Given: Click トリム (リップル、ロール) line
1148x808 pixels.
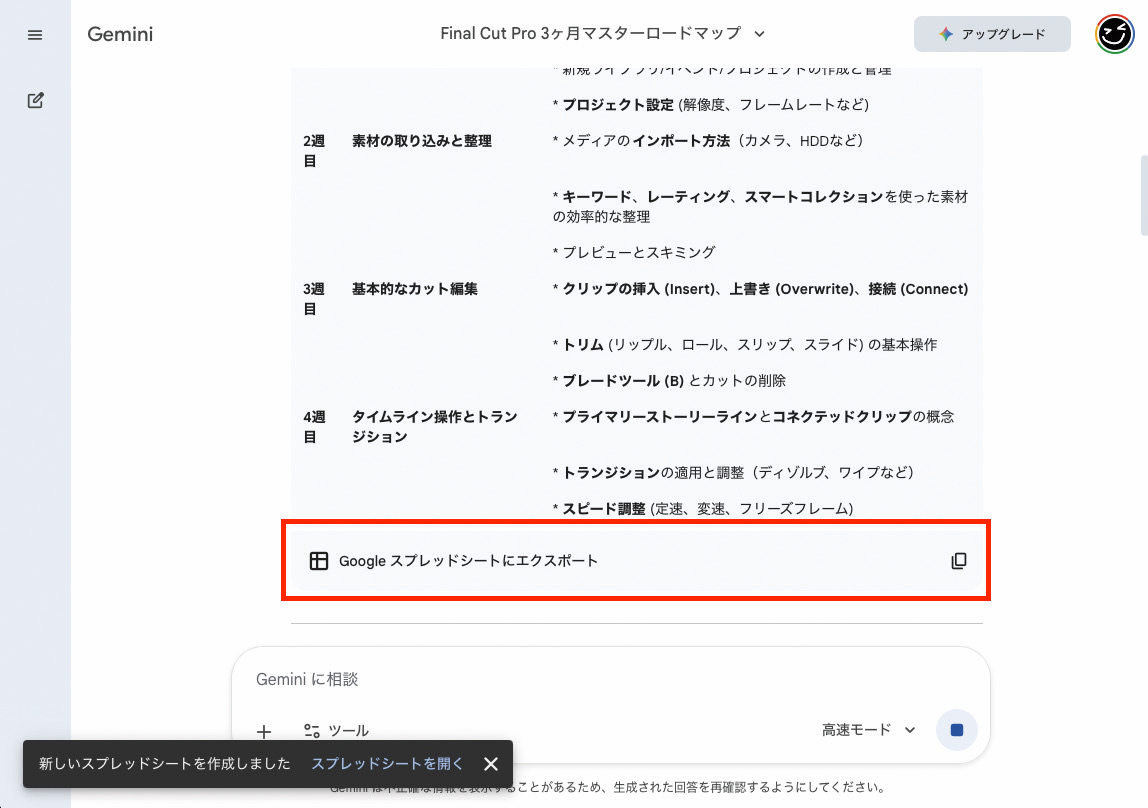Looking at the screenshot, I should (x=745, y=345).
